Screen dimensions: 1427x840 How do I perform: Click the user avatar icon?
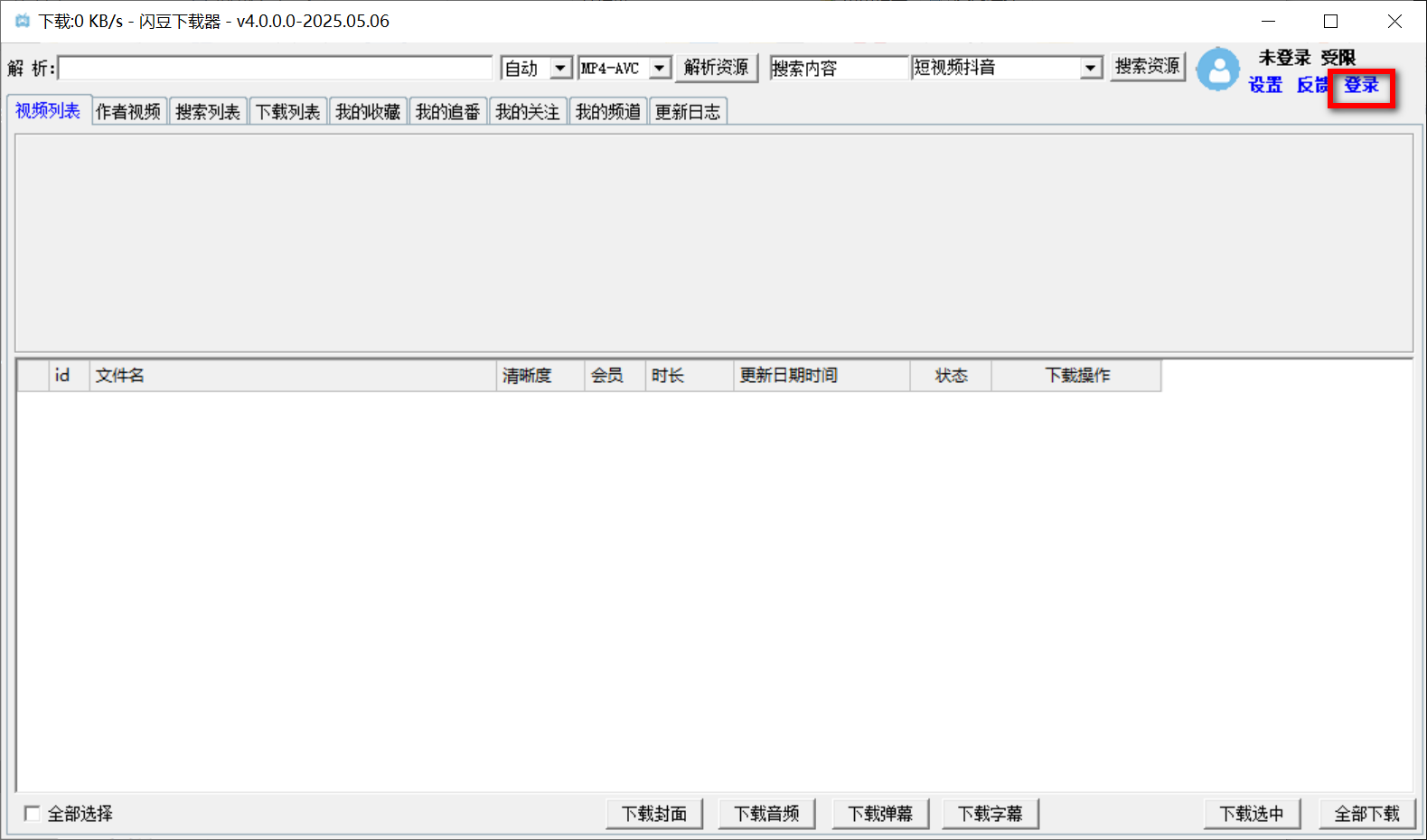(x=1218, y=69)
